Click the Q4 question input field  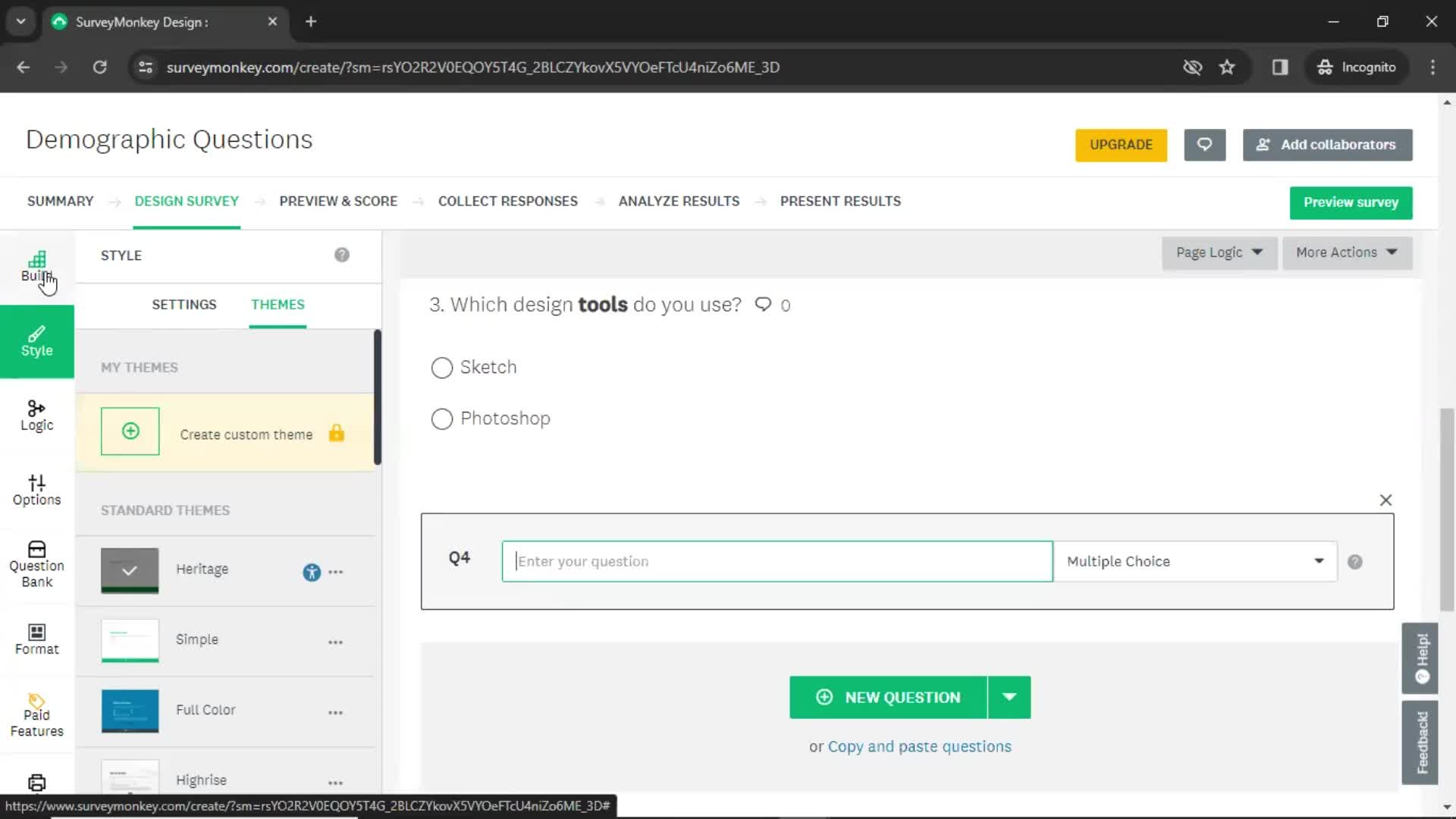779,561
